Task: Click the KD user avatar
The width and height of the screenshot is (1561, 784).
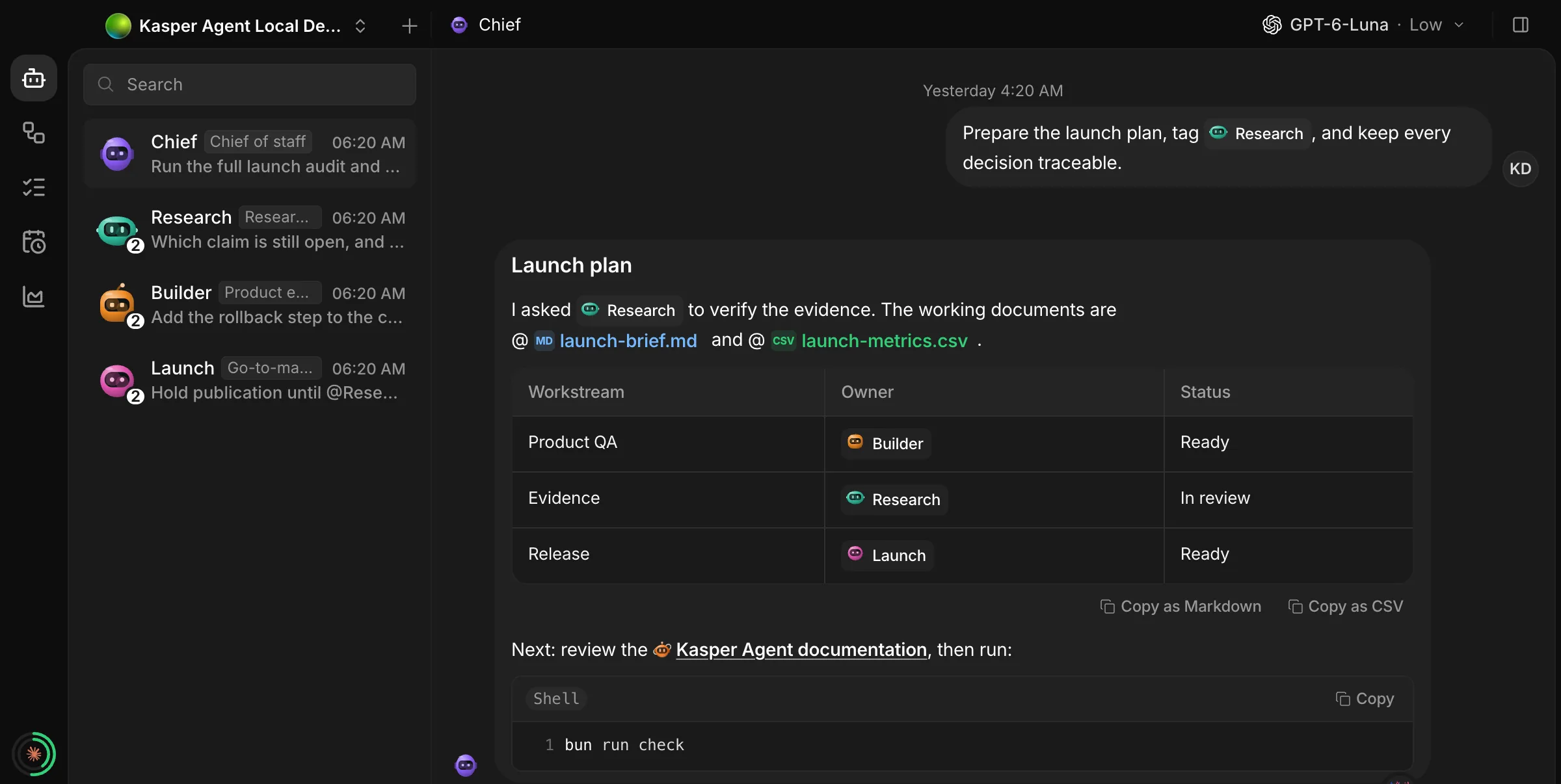Action: coord(1521,169)
